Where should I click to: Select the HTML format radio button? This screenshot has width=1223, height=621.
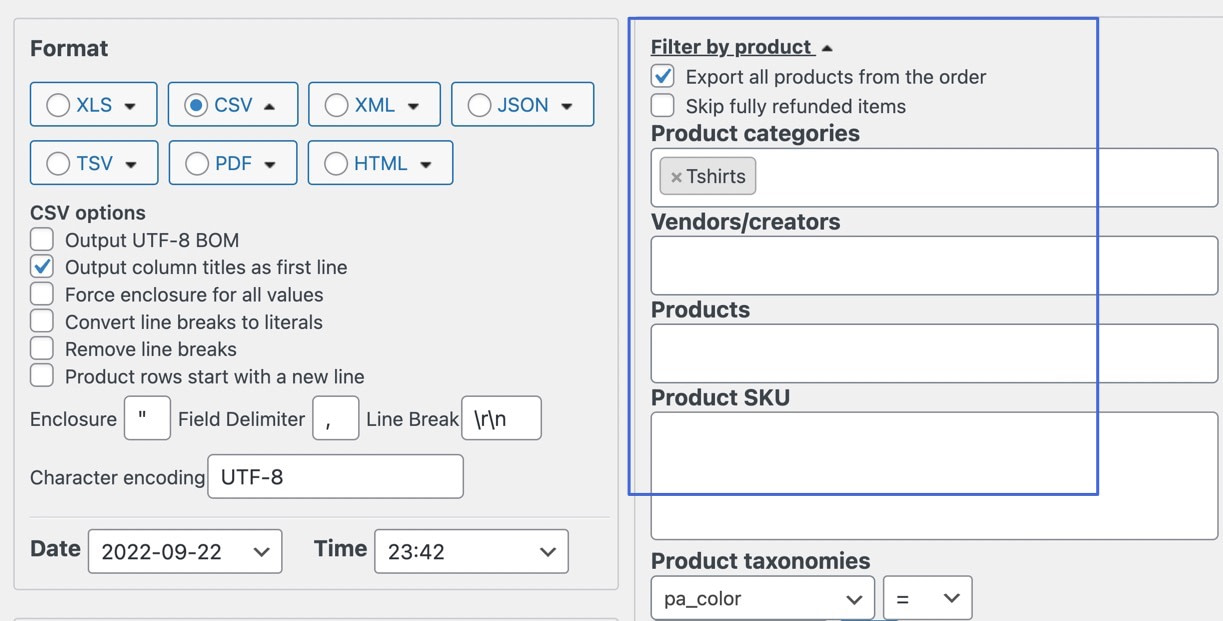pos(336,163)
